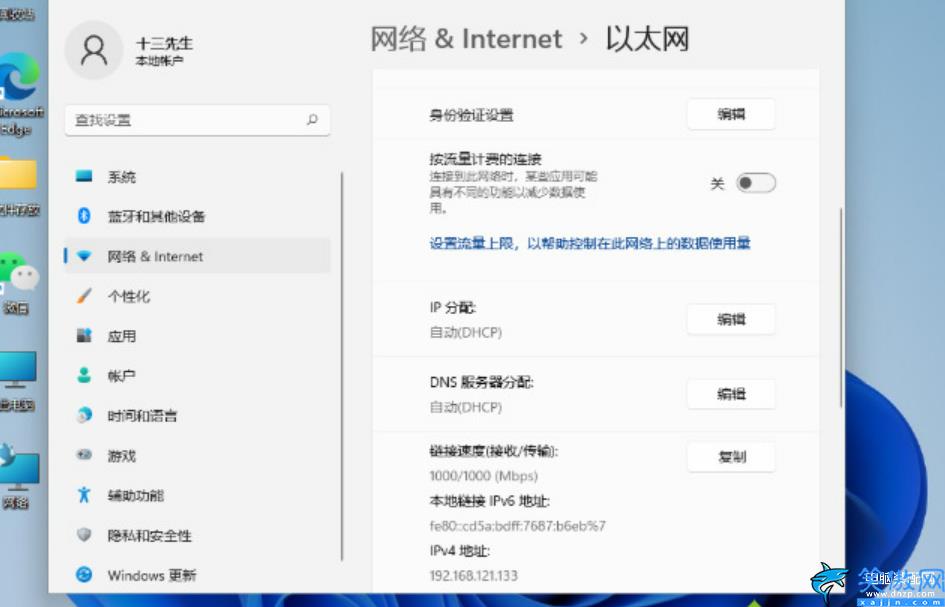
Task: Select 隐私和安全性 in the sidebar
Action: (x=197, y=535)
